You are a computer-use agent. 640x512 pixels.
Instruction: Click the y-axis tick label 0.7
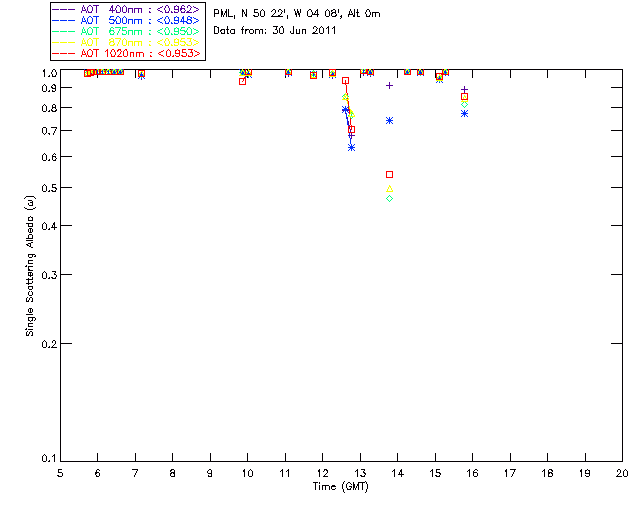pos(49,131)
